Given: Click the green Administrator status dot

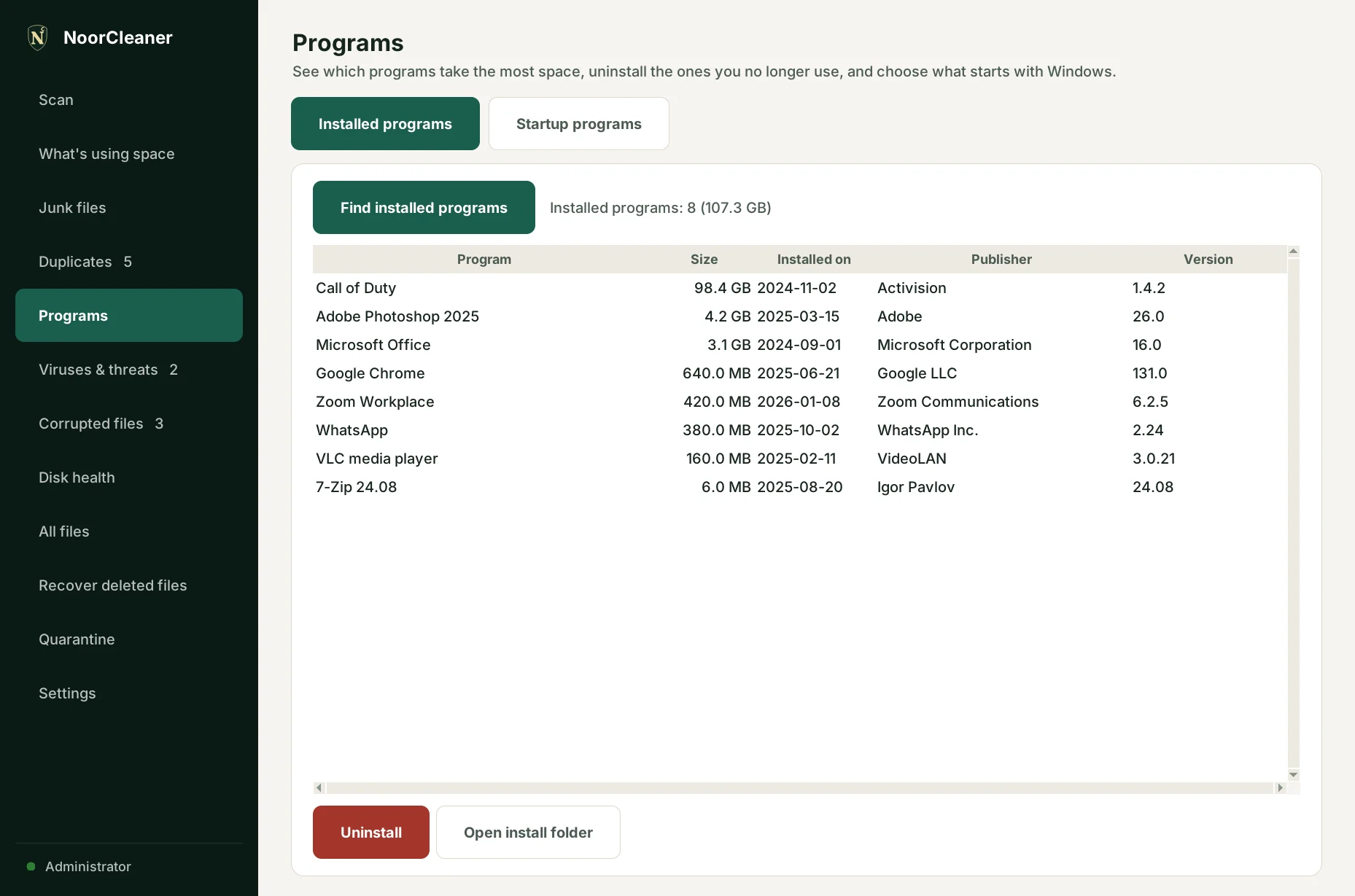Looking at the screenshot, I should click(x=31, y=866).
